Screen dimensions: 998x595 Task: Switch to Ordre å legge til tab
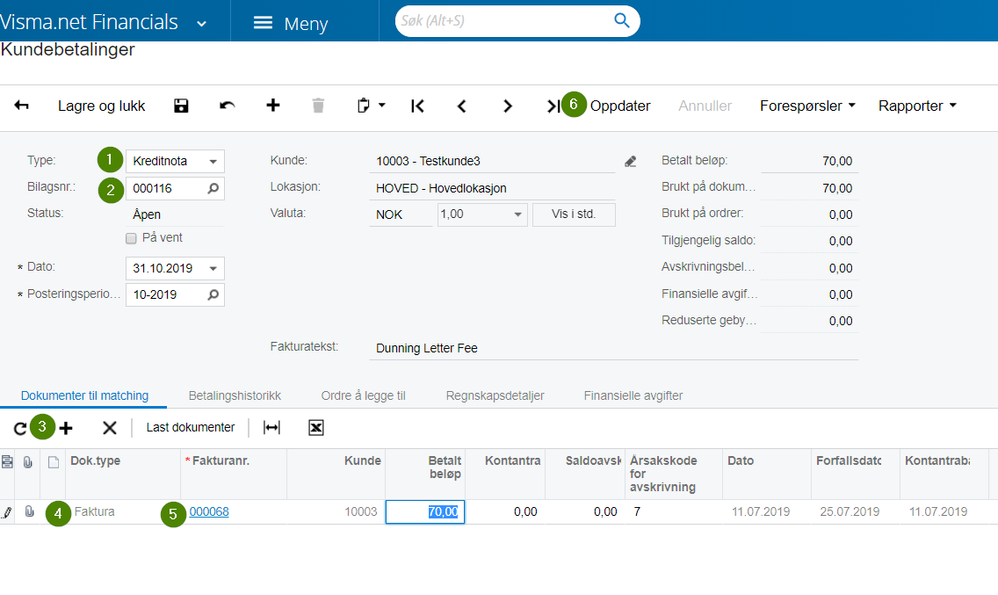[363, 396]
